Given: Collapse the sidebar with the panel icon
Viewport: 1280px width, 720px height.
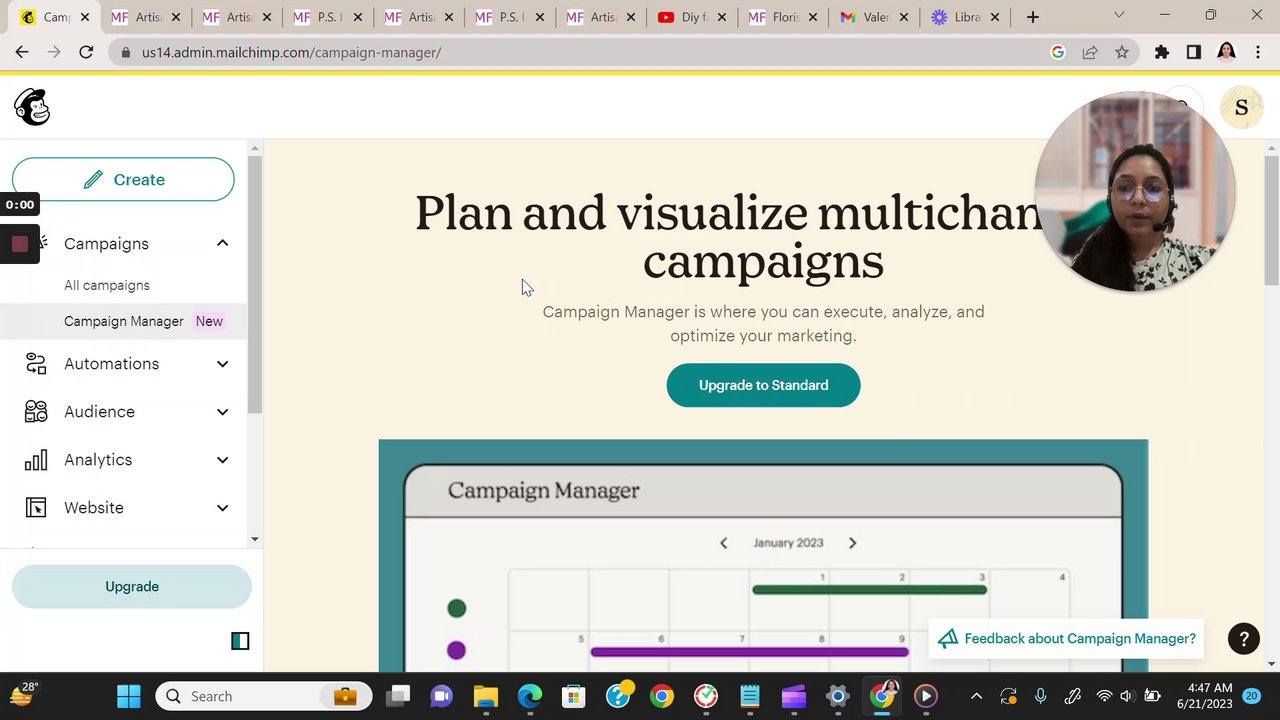Looking at the screenshot, I should pos(240,641).
